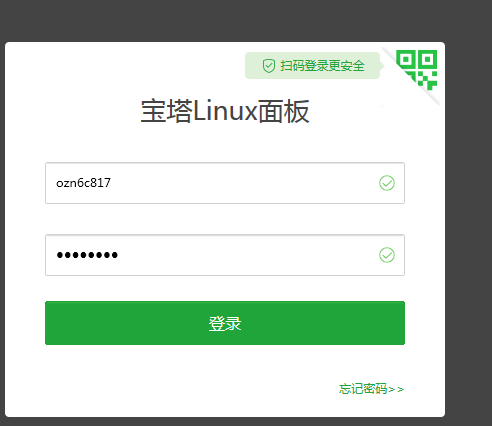
Task: Click the green checkmark in the username field
Action: click(x=387, y=183)
